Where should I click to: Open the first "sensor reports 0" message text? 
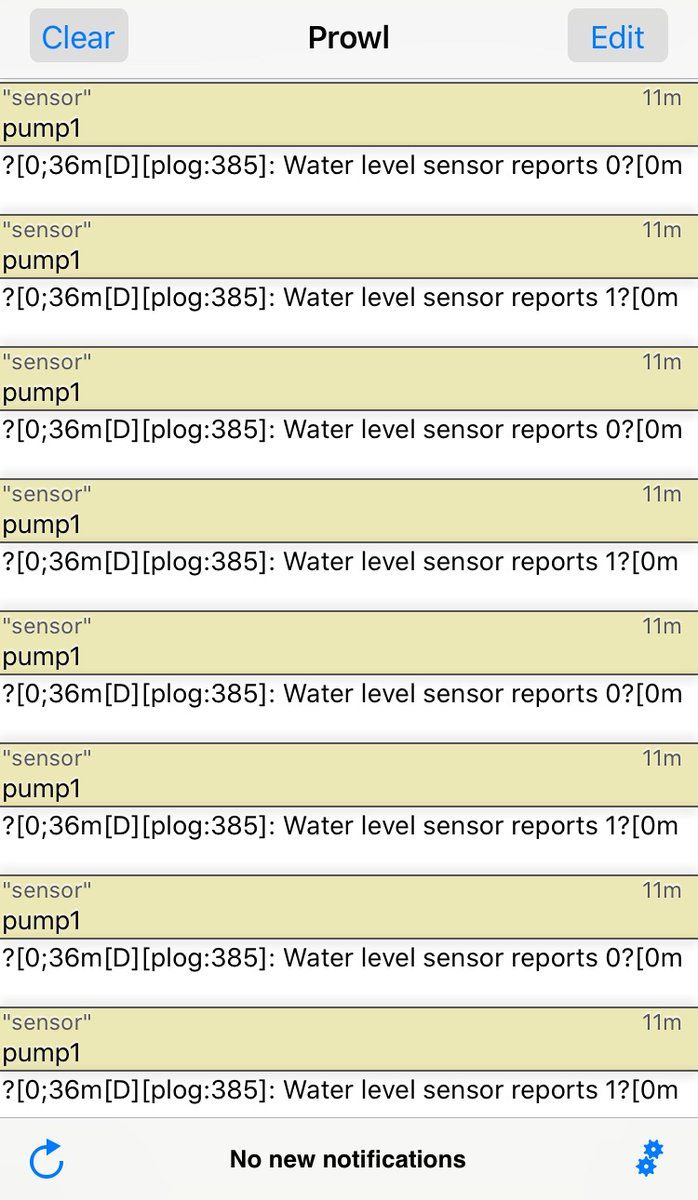341,166
